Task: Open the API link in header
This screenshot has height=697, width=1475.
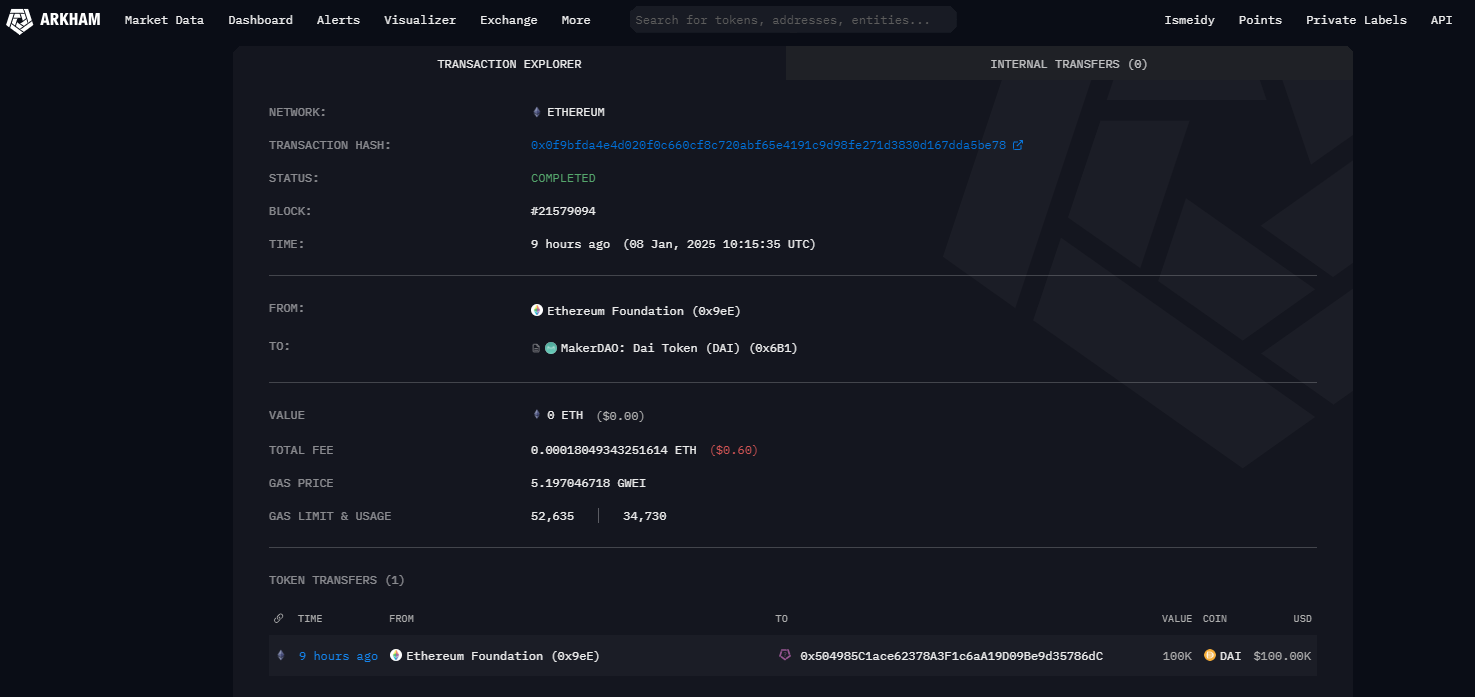Action: coord(1441,20)
